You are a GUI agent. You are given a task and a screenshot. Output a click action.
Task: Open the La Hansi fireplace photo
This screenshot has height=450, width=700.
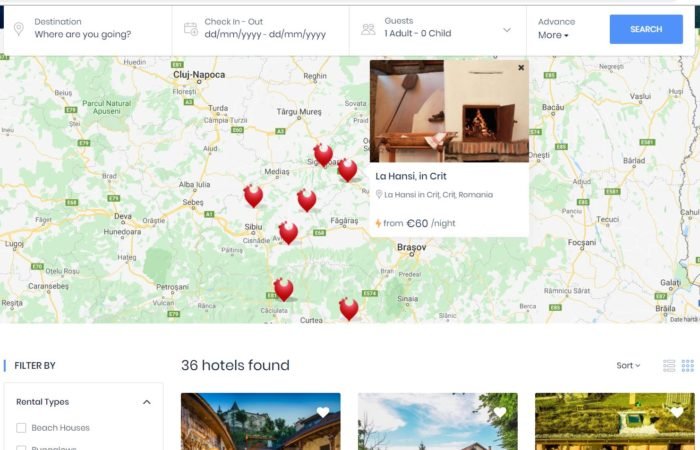pyautogui.click(x=449, y=111)
